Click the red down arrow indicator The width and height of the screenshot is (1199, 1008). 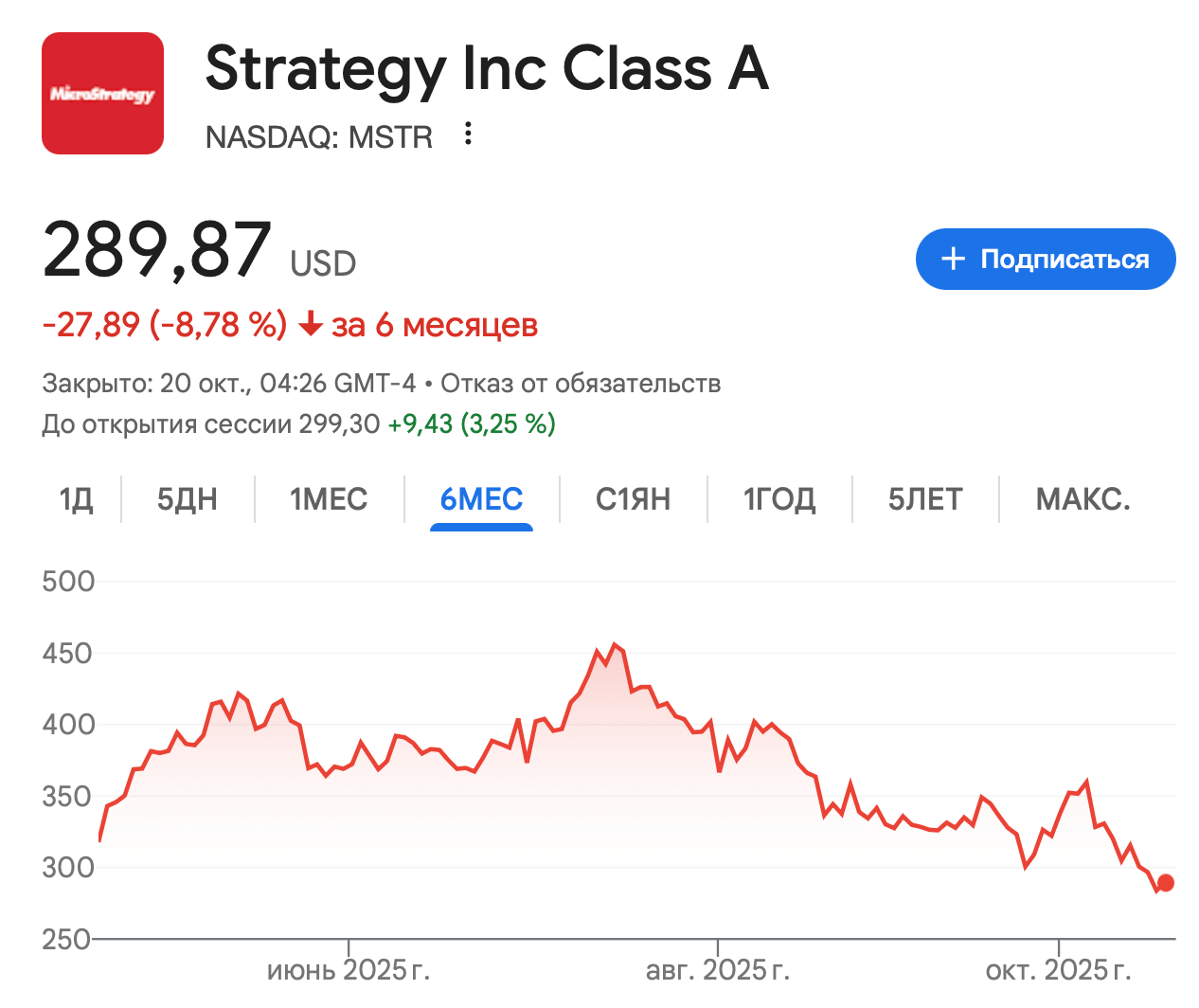[310, 326]
